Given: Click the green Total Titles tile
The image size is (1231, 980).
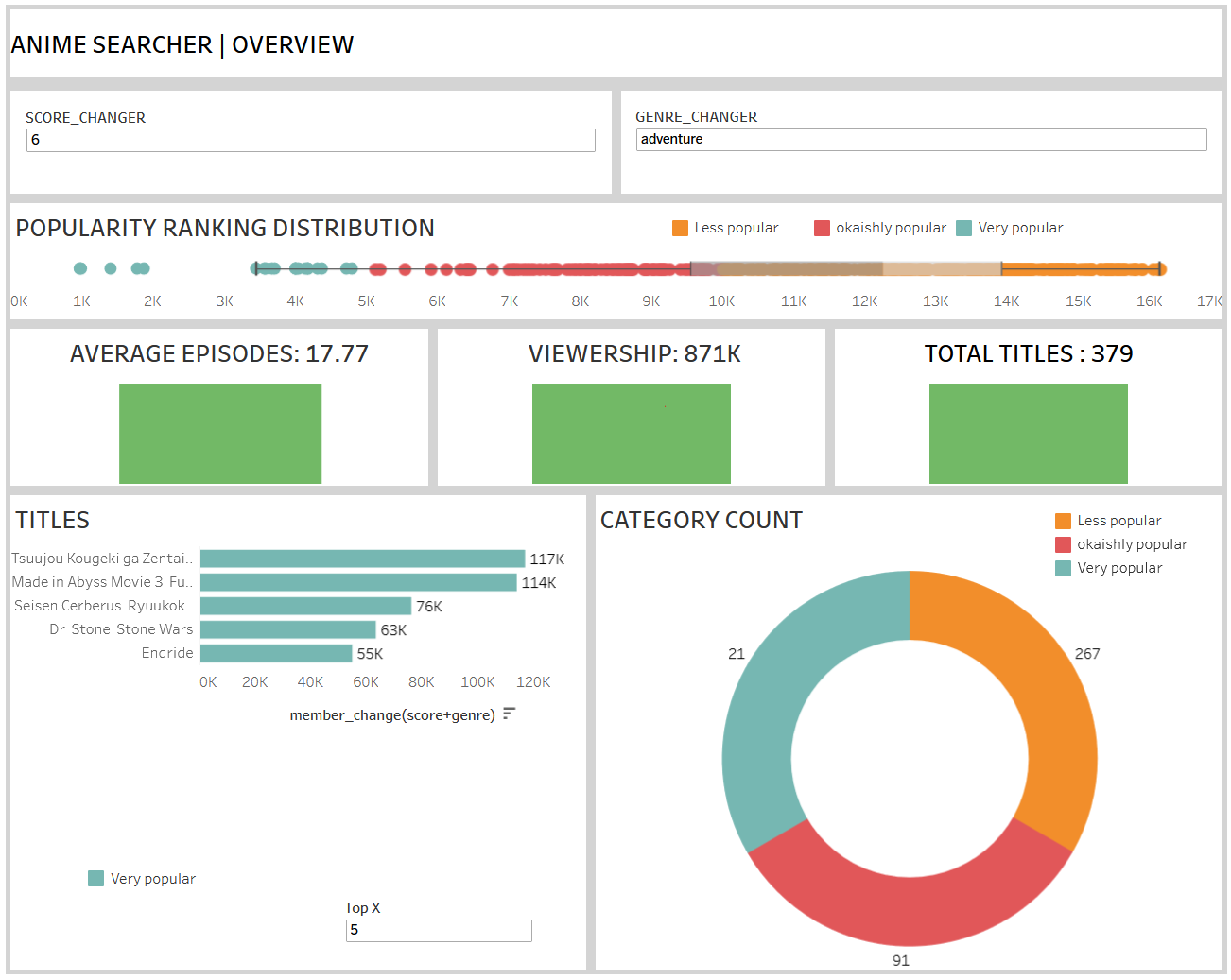Looking at the screenshot, I should coord(1029,434).
